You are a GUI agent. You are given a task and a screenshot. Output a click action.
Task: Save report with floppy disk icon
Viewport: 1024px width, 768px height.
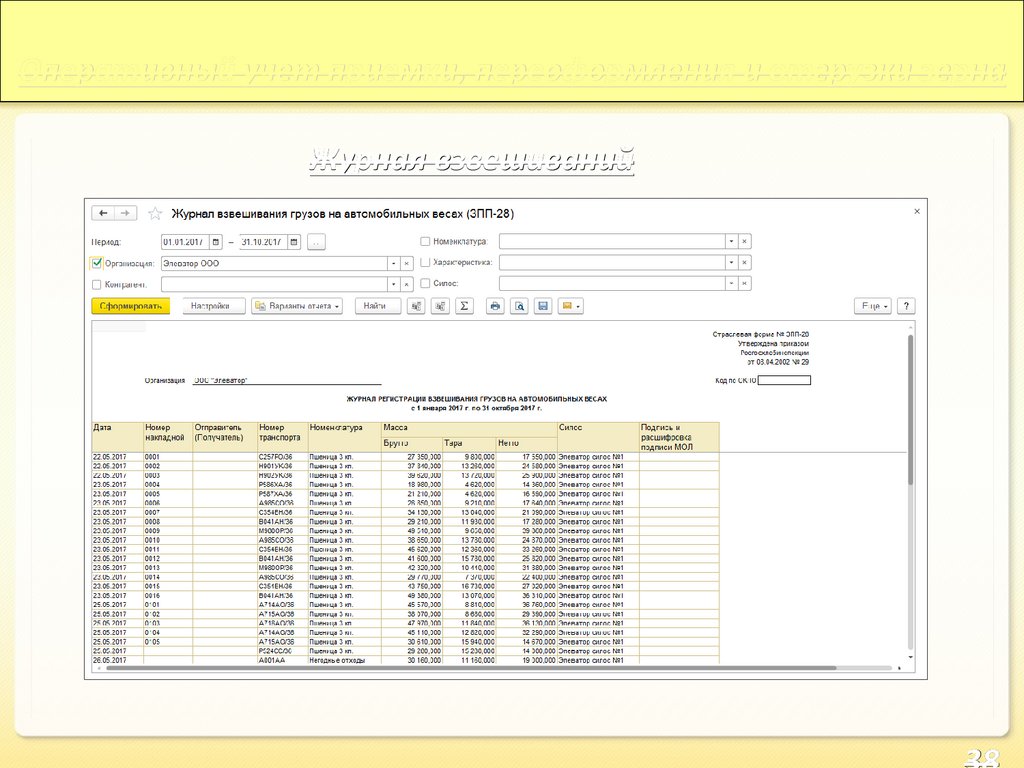(543, 306)
